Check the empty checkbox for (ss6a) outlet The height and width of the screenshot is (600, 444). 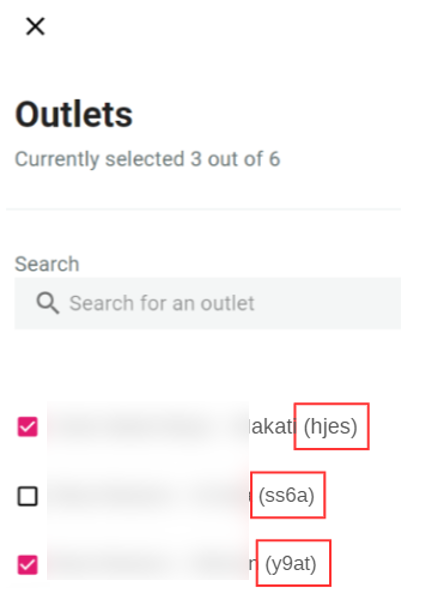[x=28, y=496]
